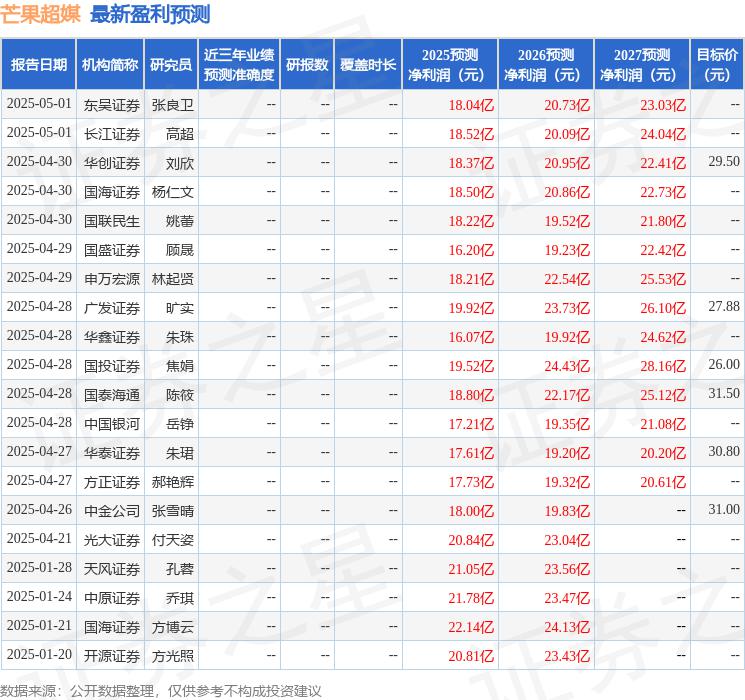Select the 报告日期 column header
This screenshot has width=745, height=700.
click(x=38, y=65)
